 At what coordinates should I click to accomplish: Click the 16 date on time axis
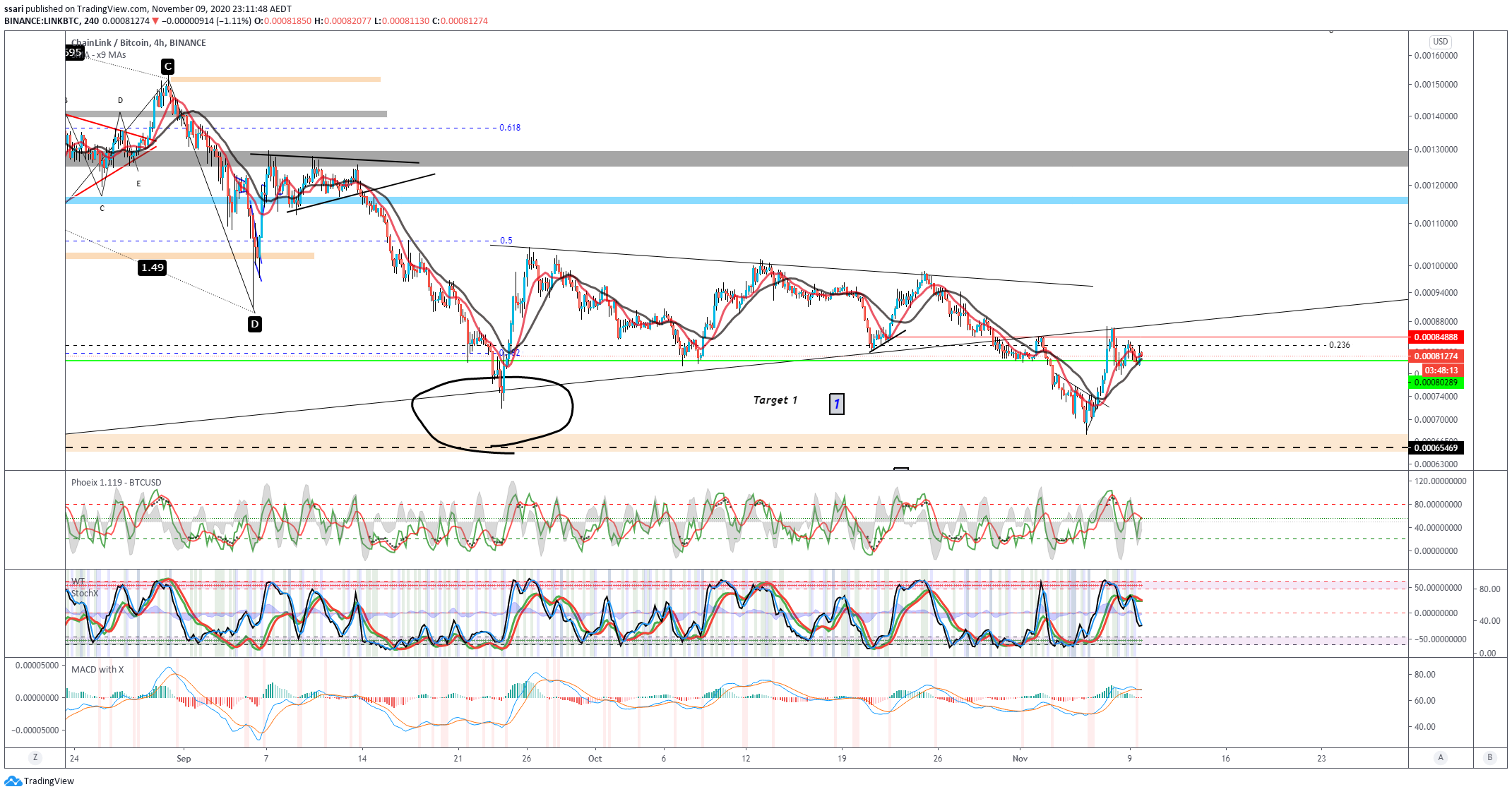pyautogui.click(x=1226, y=759)
